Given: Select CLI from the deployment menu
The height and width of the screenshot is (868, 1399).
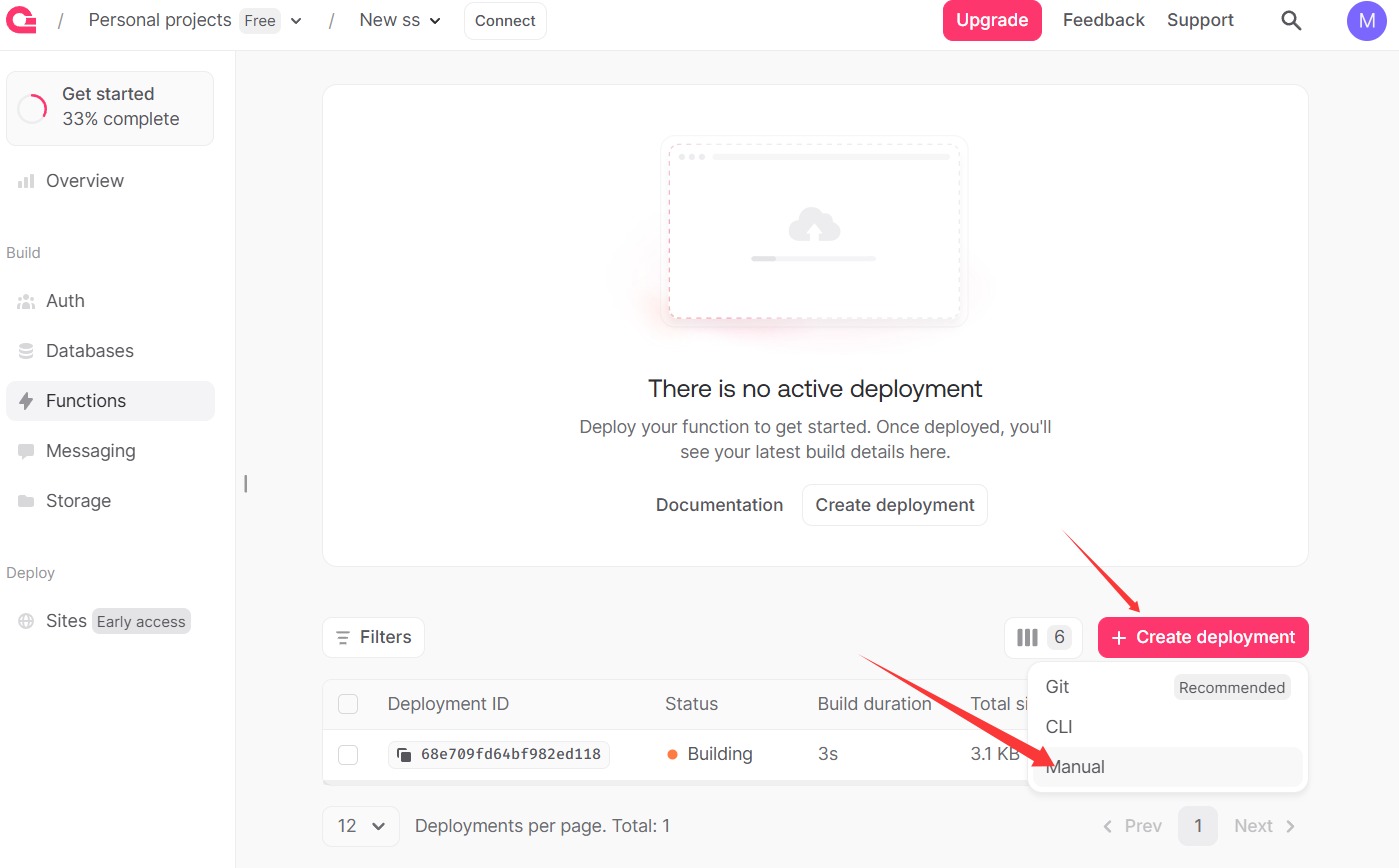Looking at the screenshot, I should 1059,727.
